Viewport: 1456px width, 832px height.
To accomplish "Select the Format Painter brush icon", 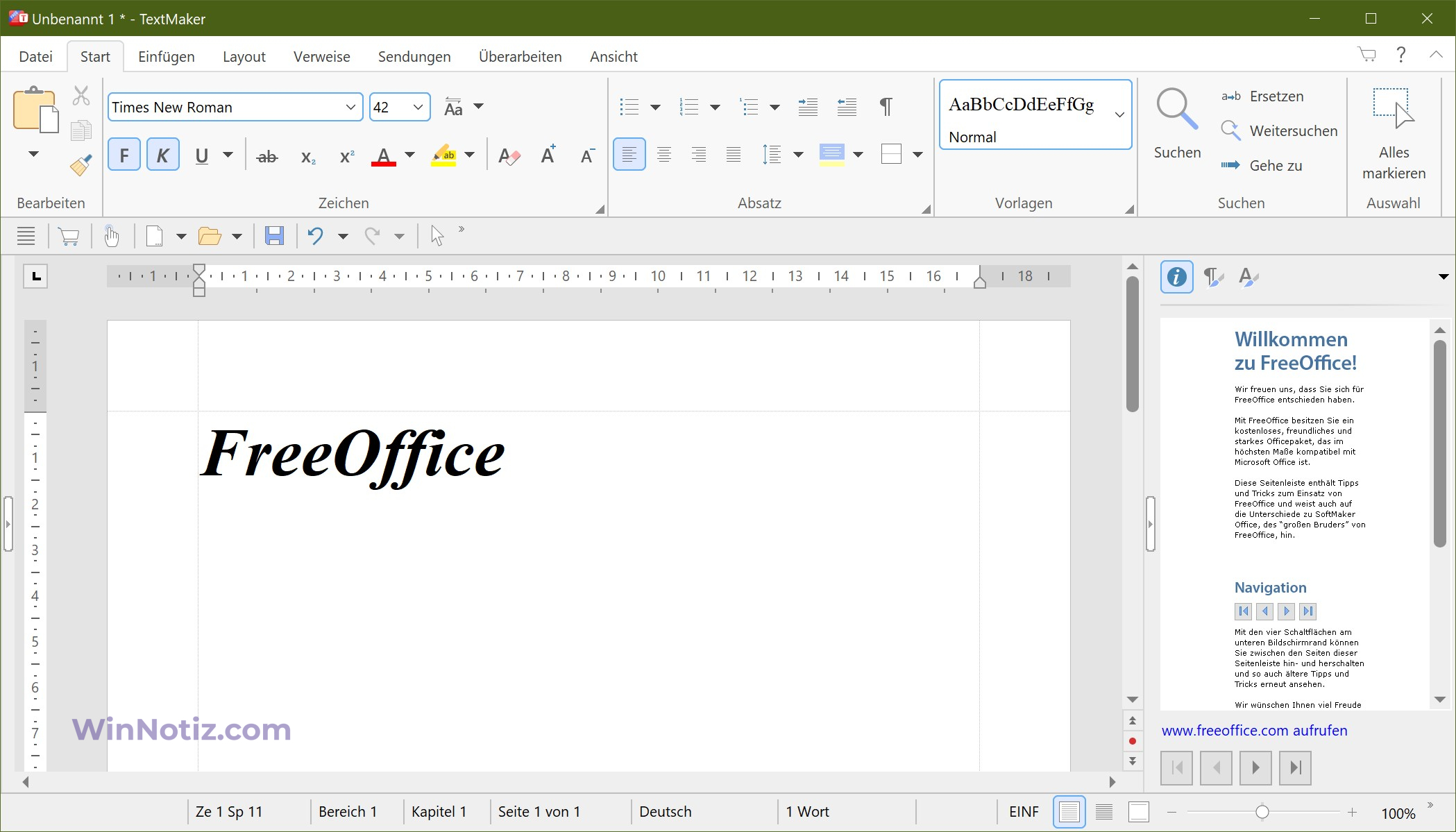I will click(x=81, y=165).
